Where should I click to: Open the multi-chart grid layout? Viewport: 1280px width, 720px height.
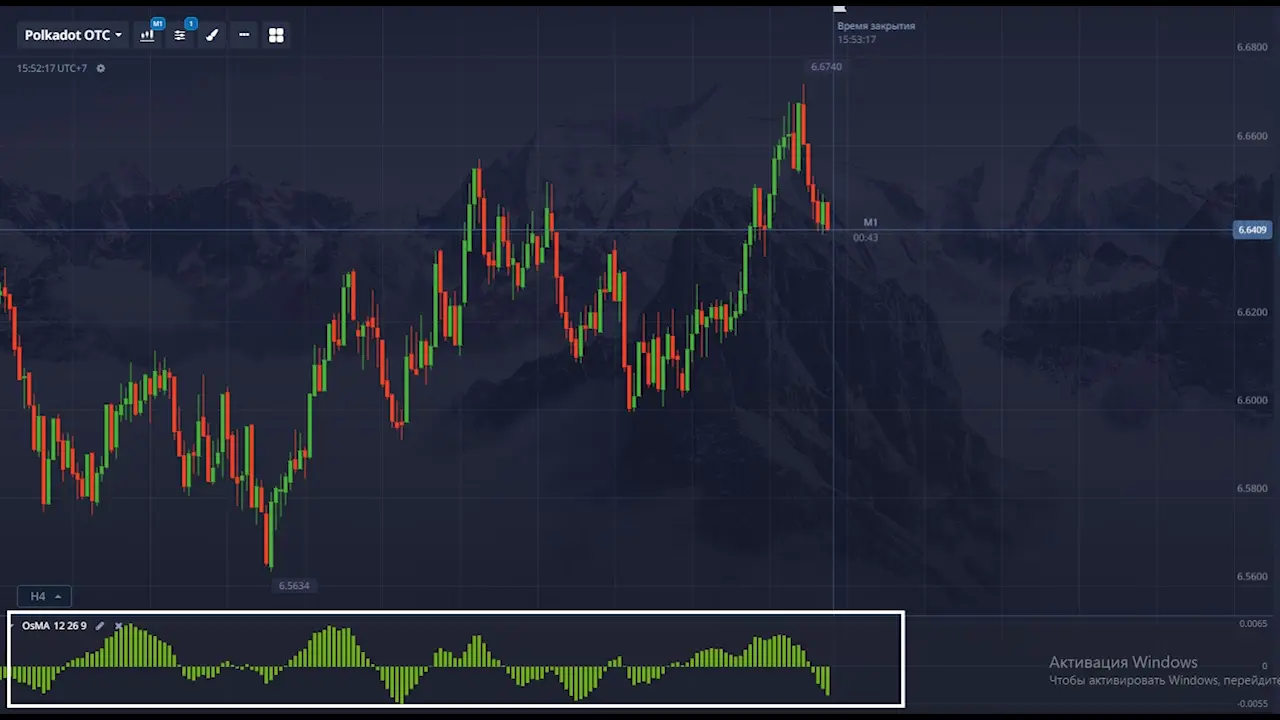click(276, 35)
